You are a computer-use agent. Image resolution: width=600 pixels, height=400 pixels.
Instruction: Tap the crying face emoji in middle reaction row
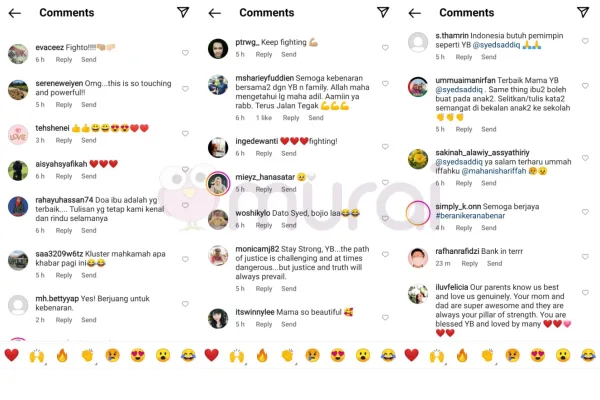click(x=312, y=356)
